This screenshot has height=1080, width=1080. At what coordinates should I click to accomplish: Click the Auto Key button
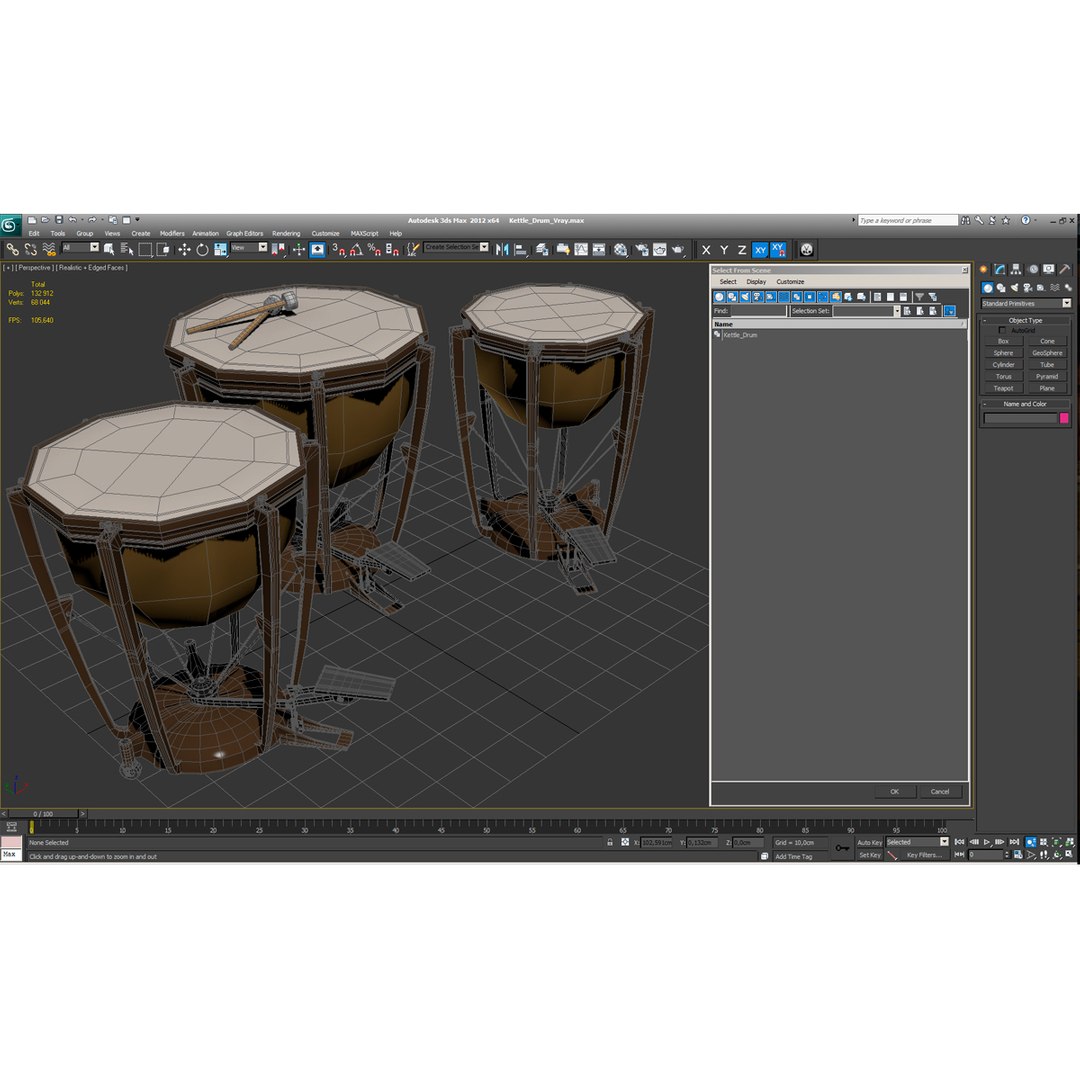click(869, 842)
